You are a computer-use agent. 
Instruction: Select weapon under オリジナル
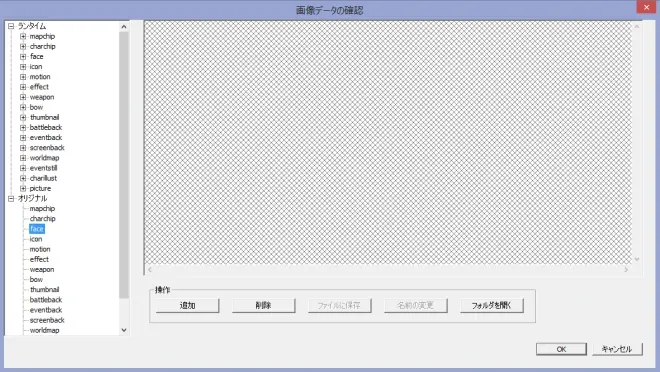42,269
